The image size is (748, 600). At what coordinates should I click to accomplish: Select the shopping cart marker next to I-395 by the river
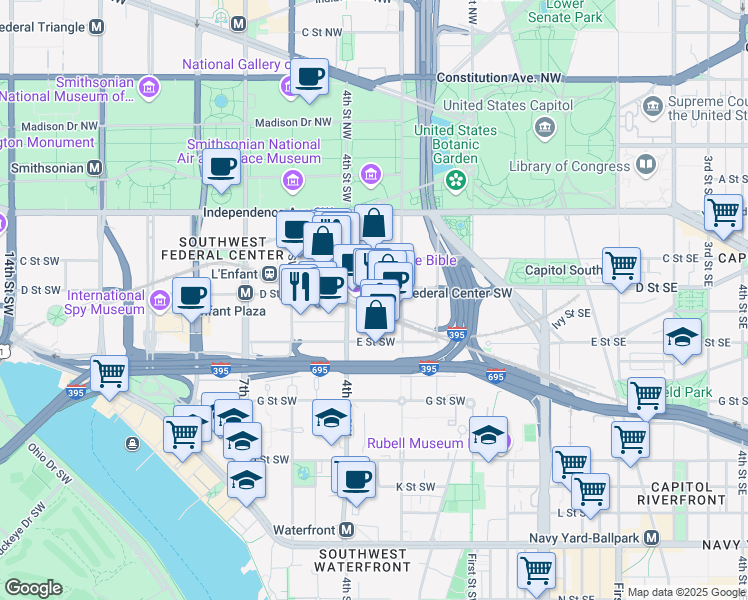coord(109,375)
